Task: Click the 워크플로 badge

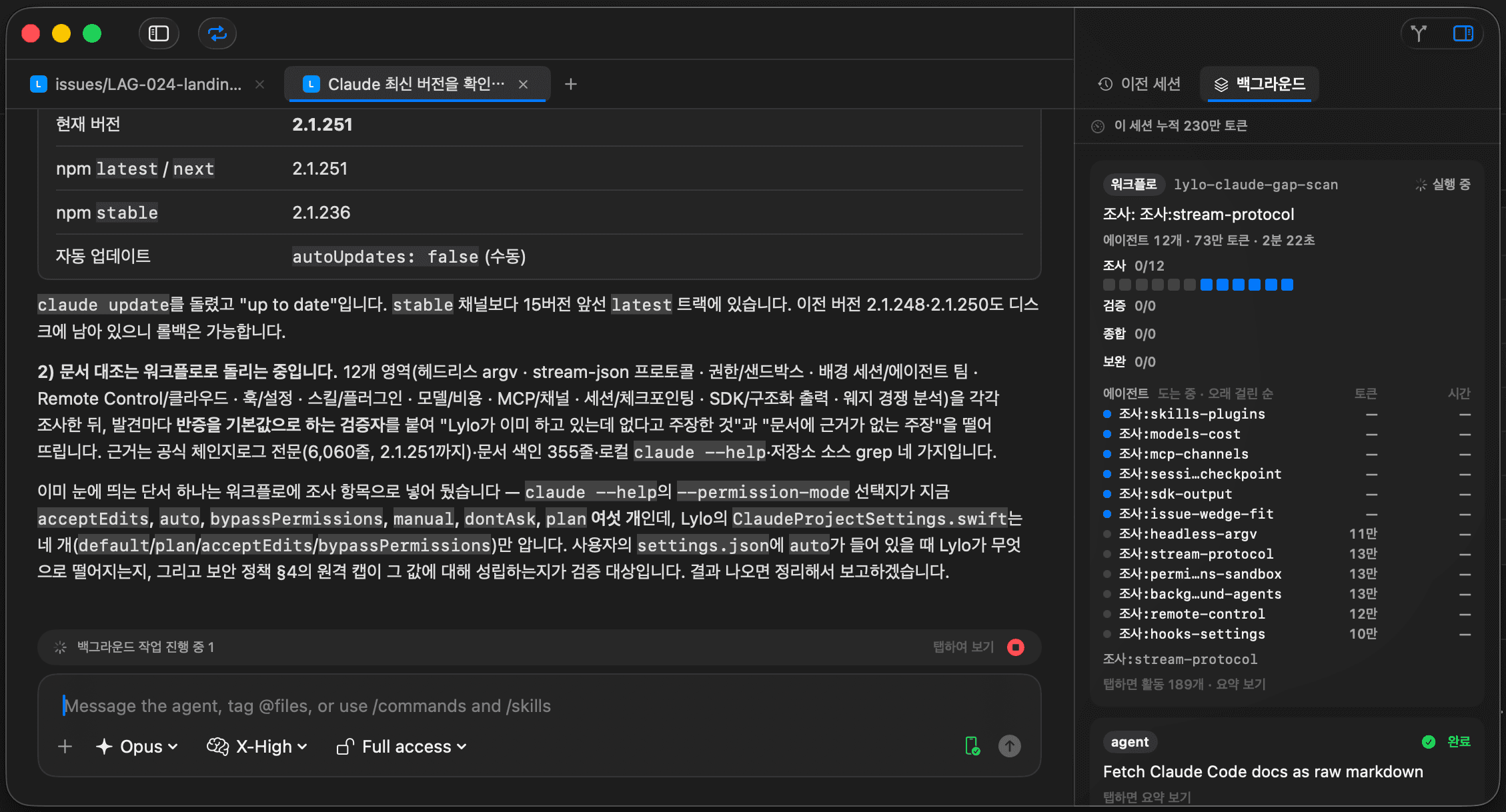Action: [x=1134, y=185]
